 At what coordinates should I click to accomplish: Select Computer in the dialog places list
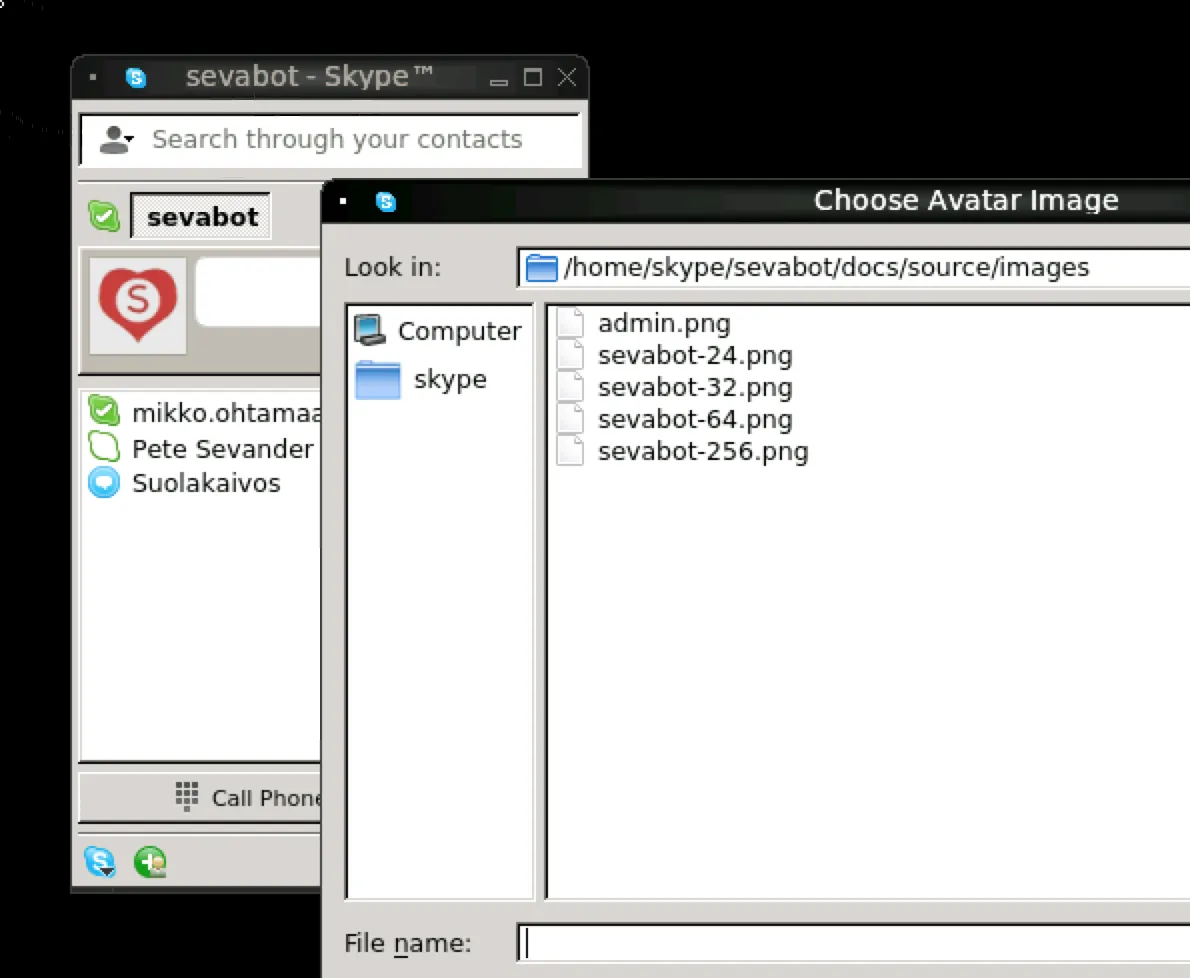460,332
